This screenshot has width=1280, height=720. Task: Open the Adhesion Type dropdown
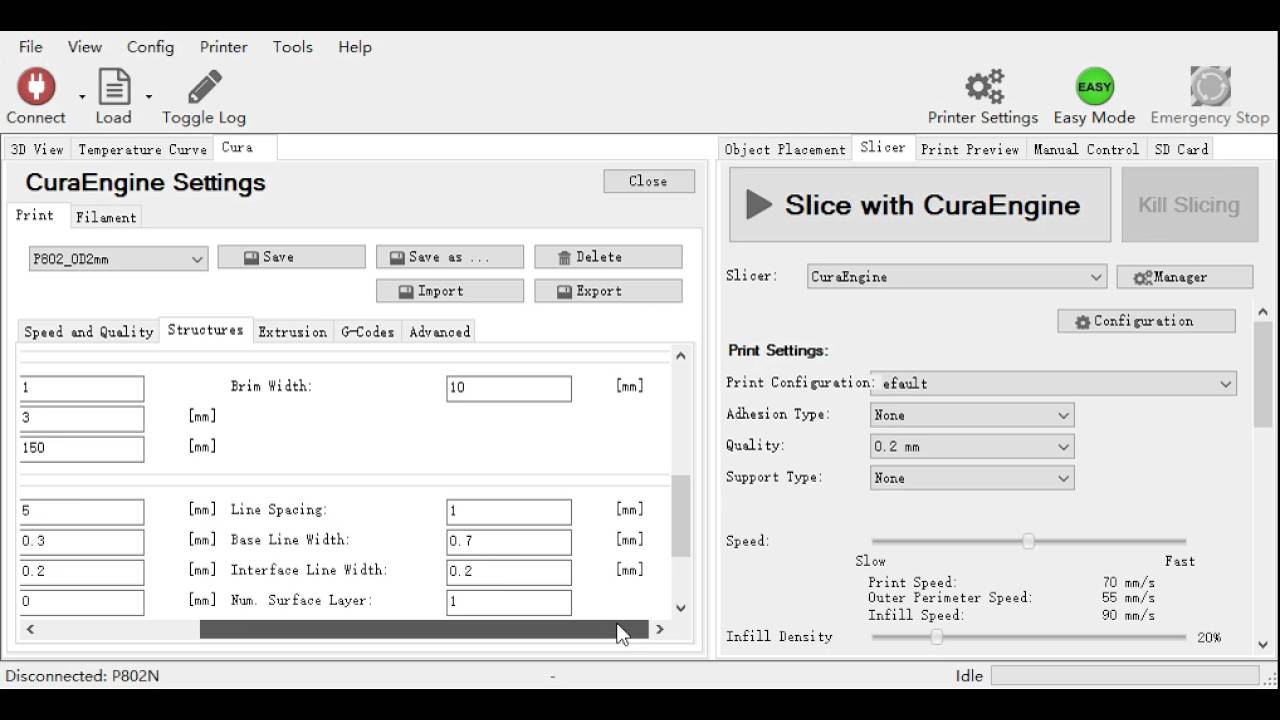click(x=972, y=415)
